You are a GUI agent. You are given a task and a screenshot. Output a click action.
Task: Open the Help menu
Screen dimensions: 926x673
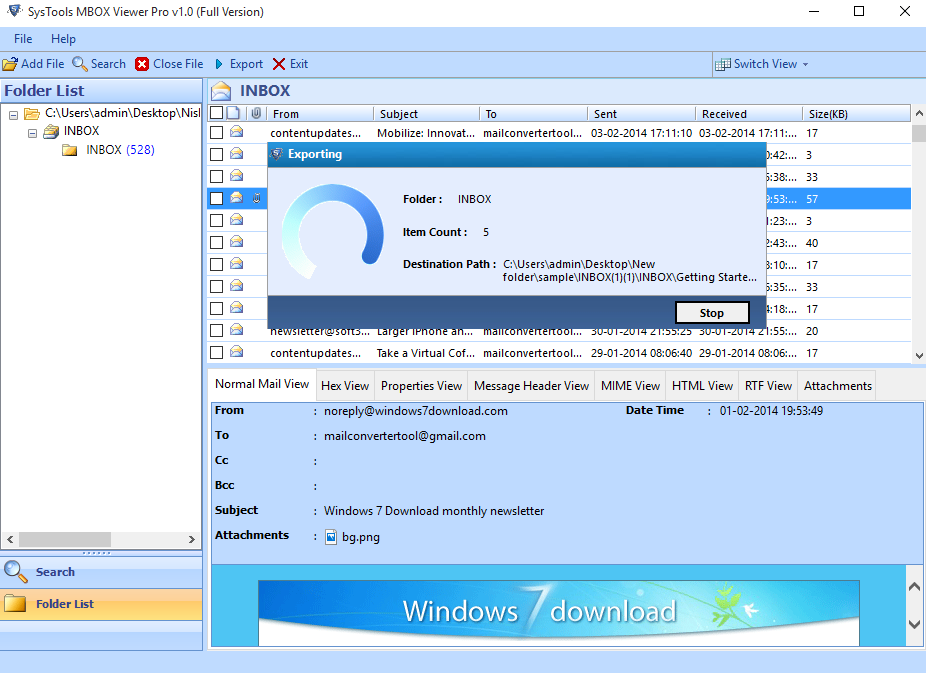tap(63, 39)
